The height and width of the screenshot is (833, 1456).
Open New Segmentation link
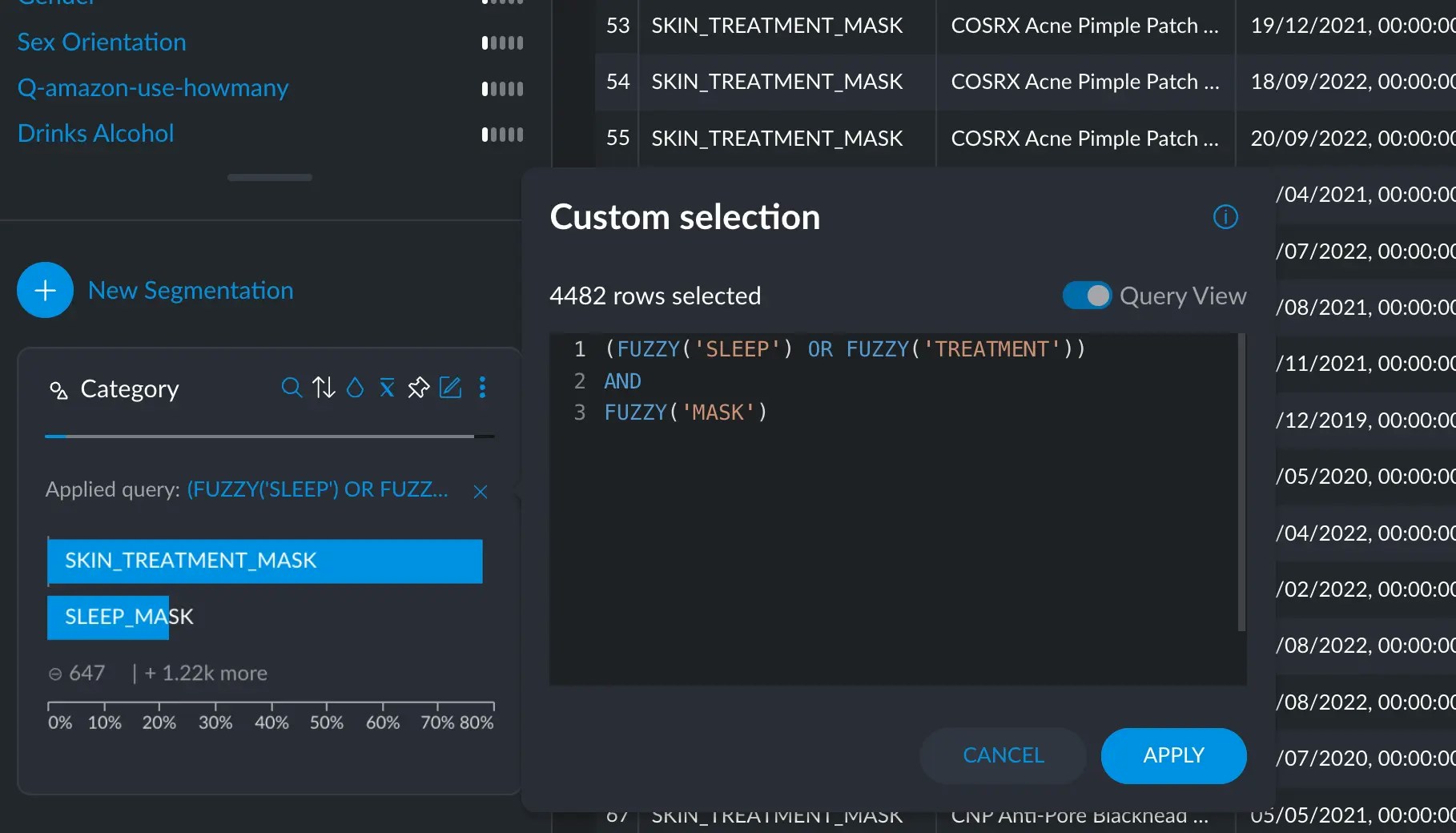coord(191,290)
